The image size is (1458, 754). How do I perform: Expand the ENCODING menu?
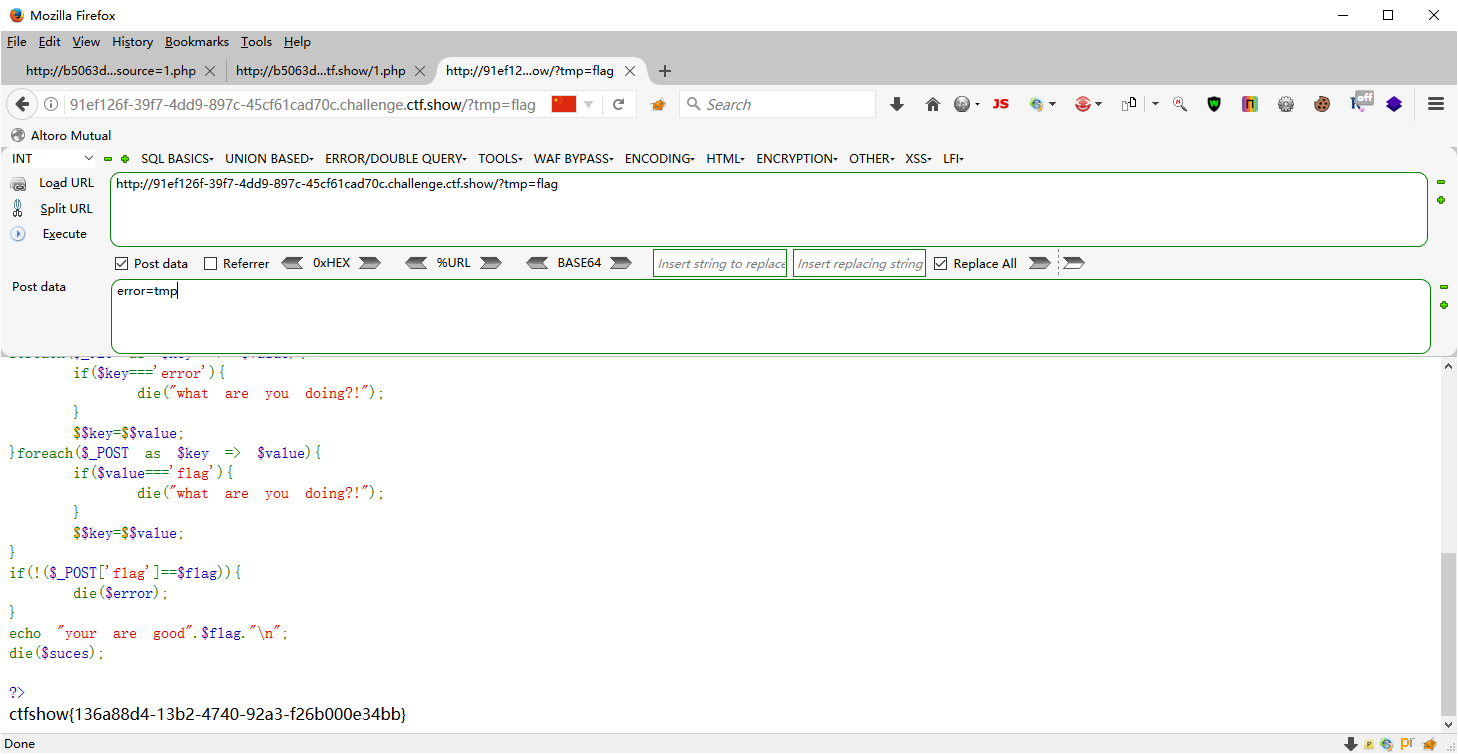coord(660,159)
